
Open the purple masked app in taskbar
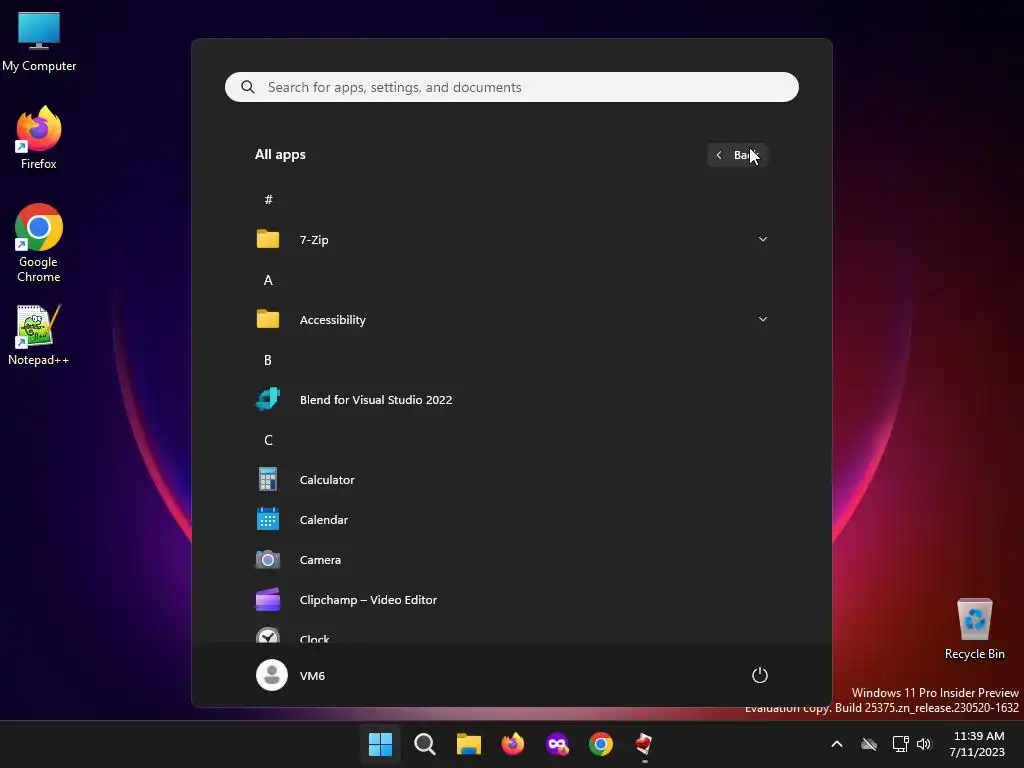tap(557, 743)
